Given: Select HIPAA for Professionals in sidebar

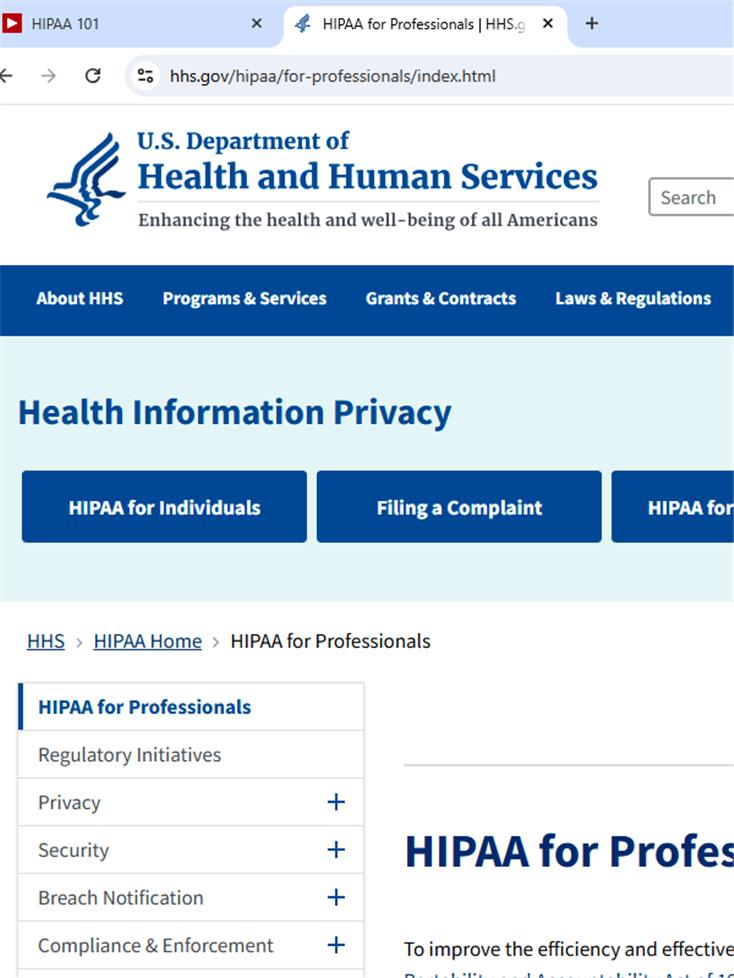Looking at the screenshot, I should (191, 707).
